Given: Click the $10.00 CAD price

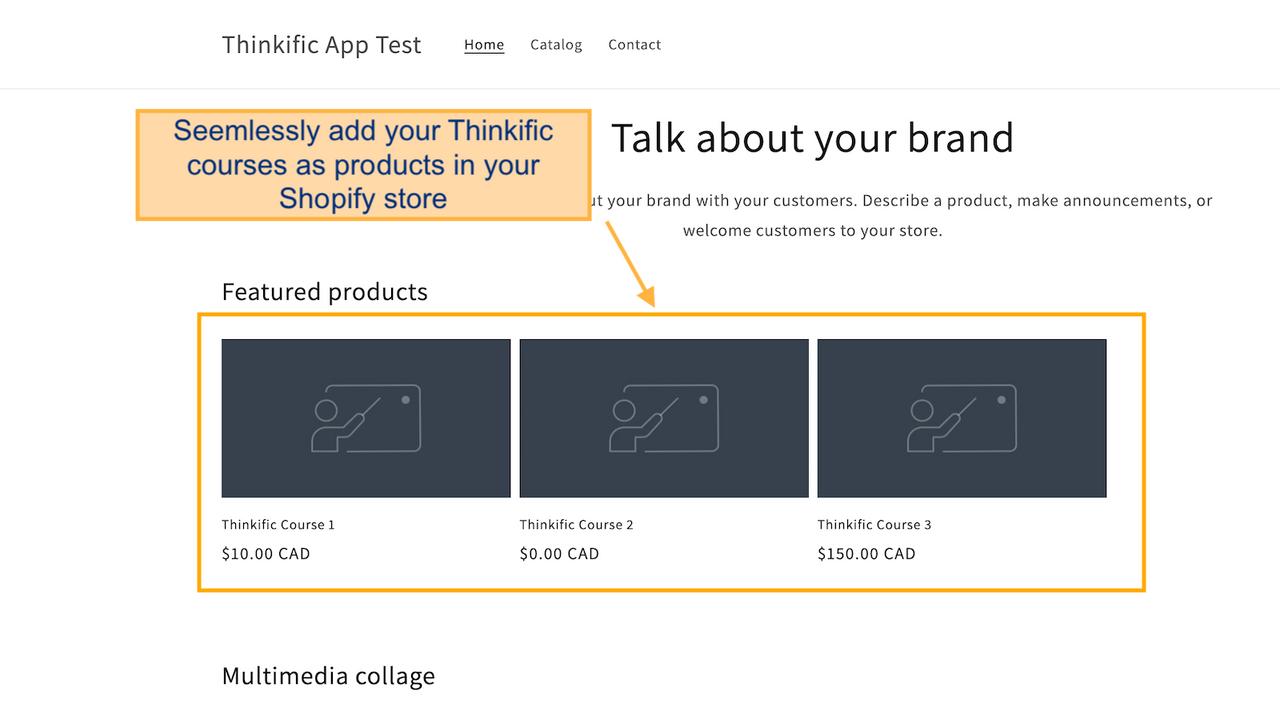Looking at the screenshot, I should point(266,554).
